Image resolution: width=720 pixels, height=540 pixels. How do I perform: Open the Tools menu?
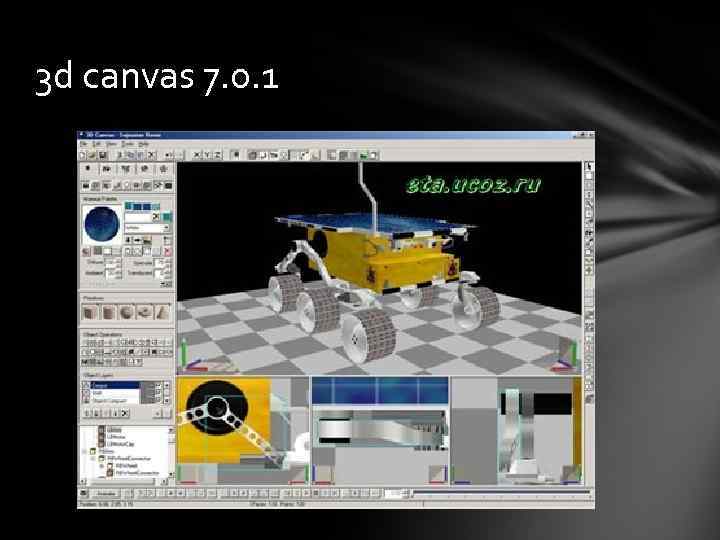click(128, 144)
